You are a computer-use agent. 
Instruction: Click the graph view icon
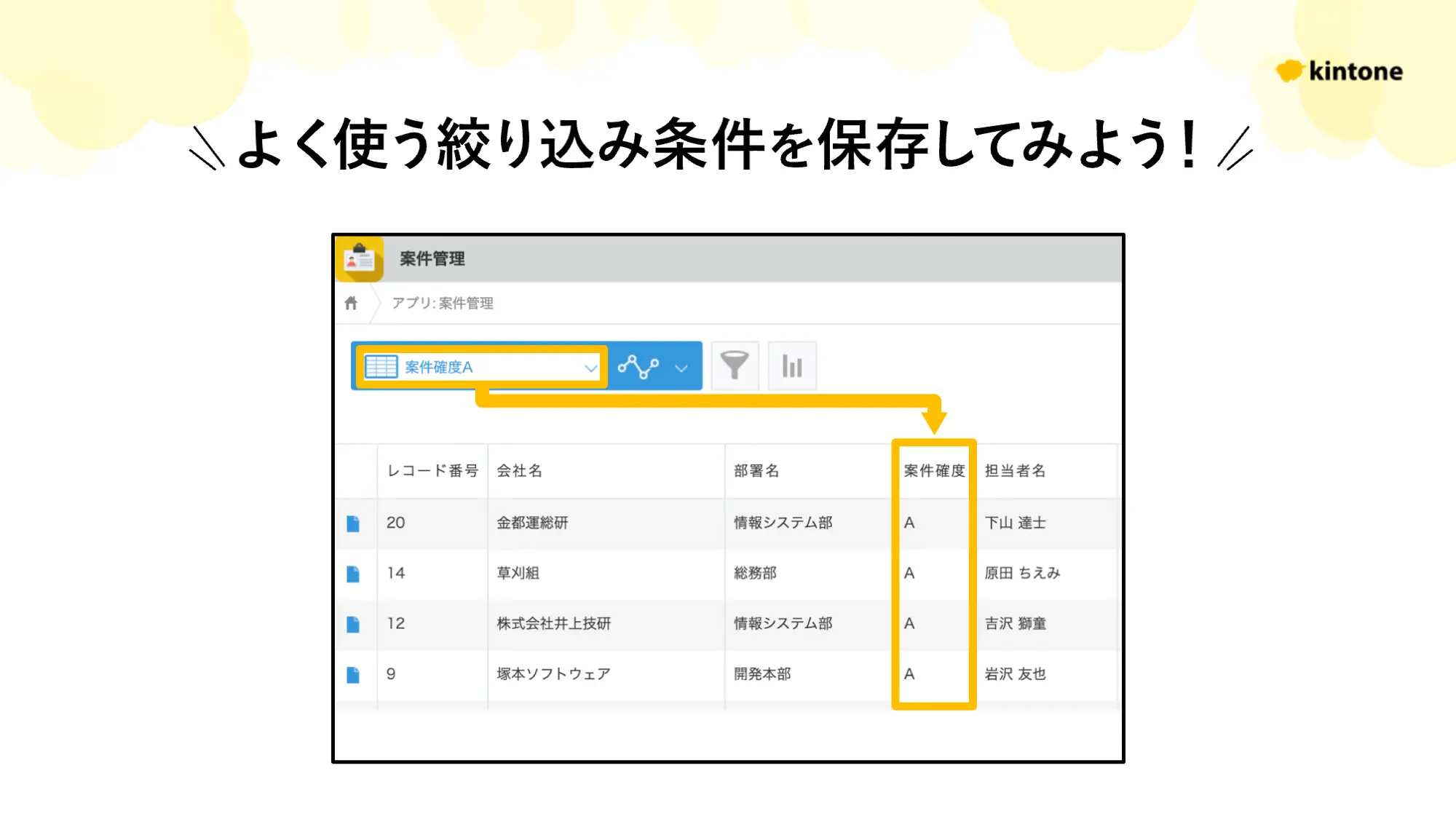(x=638, y=366)
